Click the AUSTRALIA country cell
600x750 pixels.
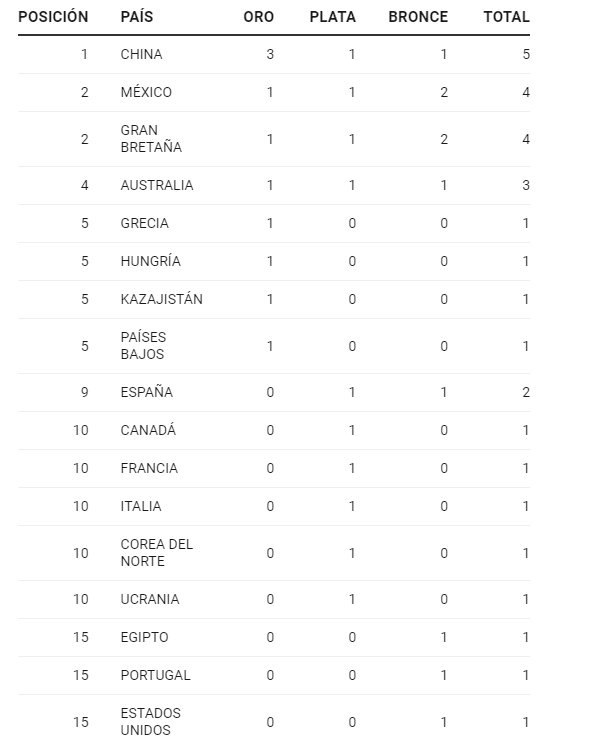(x=157, y=185)
